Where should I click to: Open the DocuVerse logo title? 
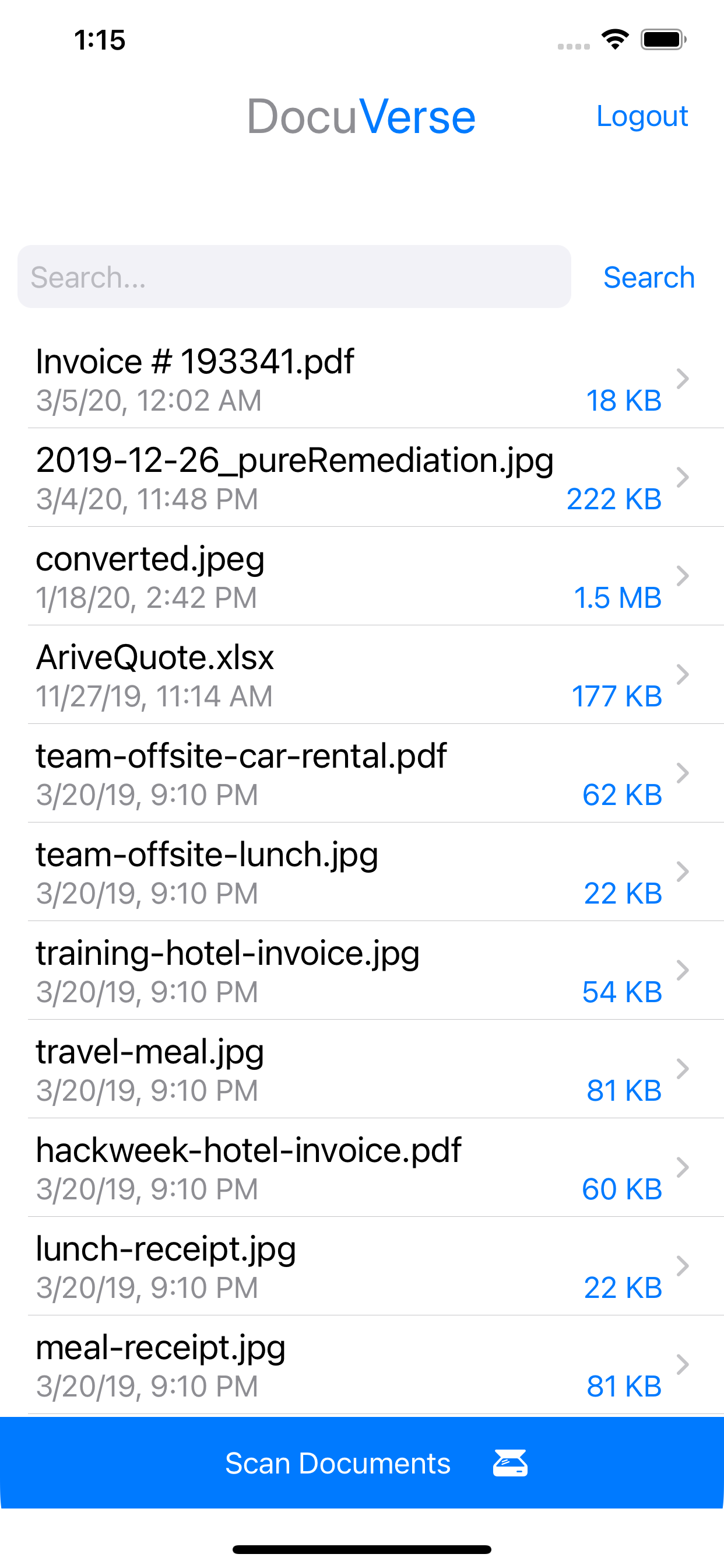[361, 116]
